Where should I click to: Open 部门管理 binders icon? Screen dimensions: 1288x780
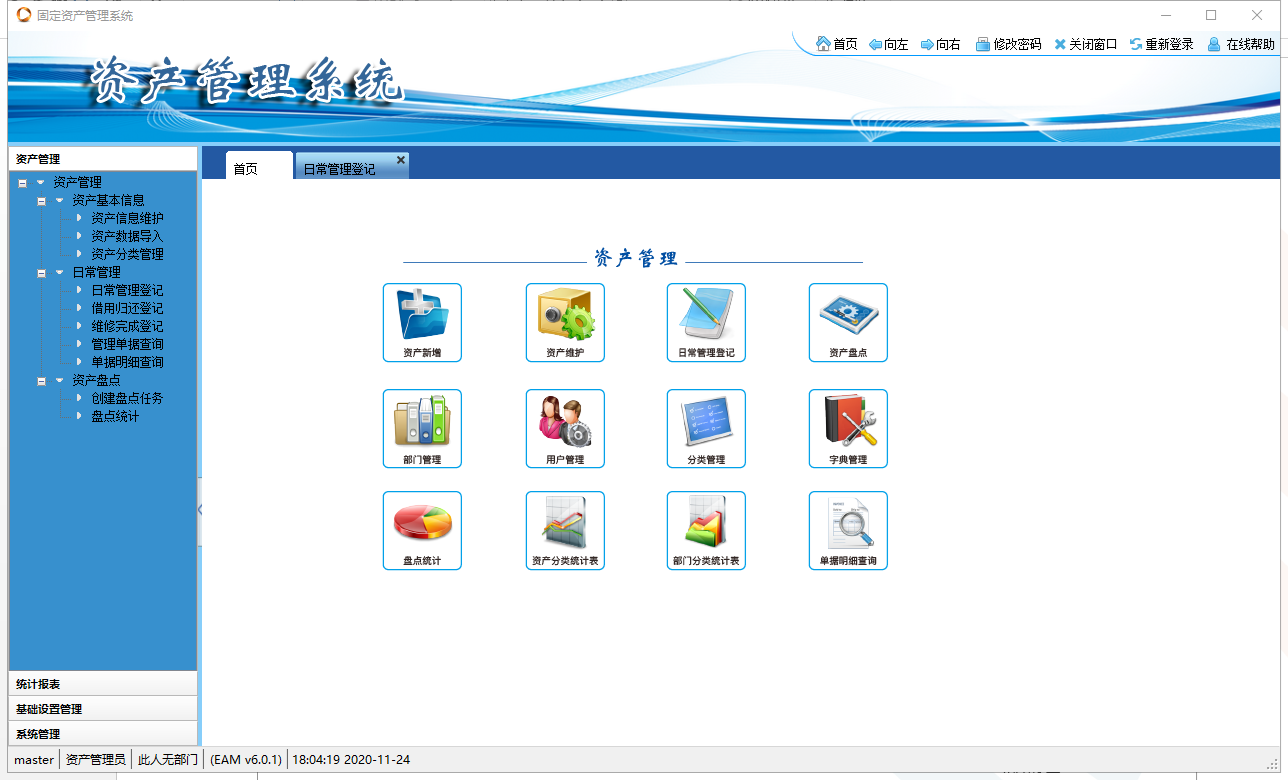(422, 422)
